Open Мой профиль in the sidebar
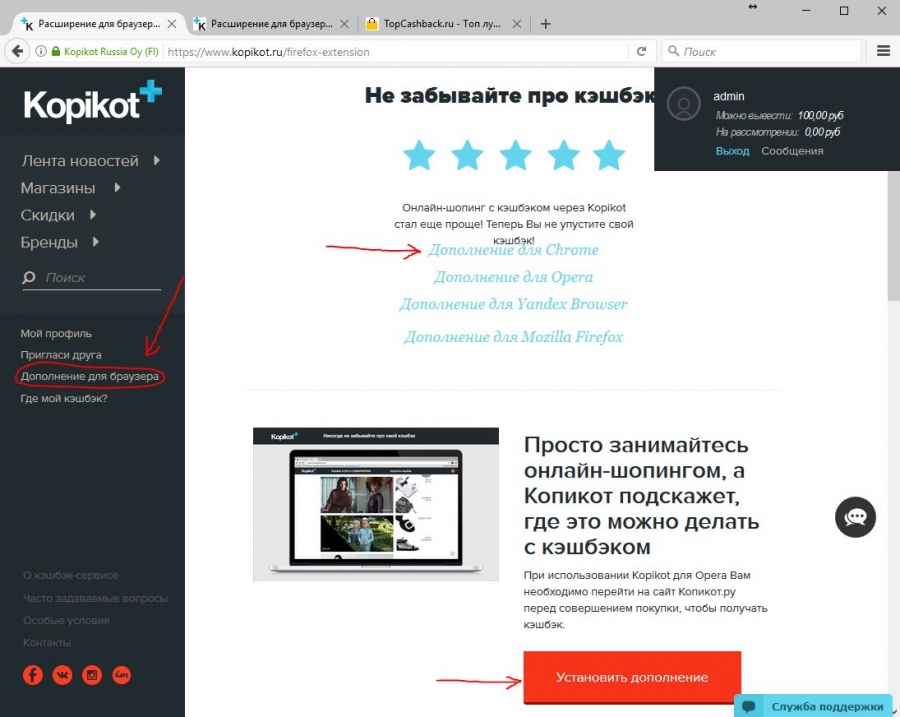Image resolution: width=900 pixels, height=717 pixels. [x=56, y=334]
